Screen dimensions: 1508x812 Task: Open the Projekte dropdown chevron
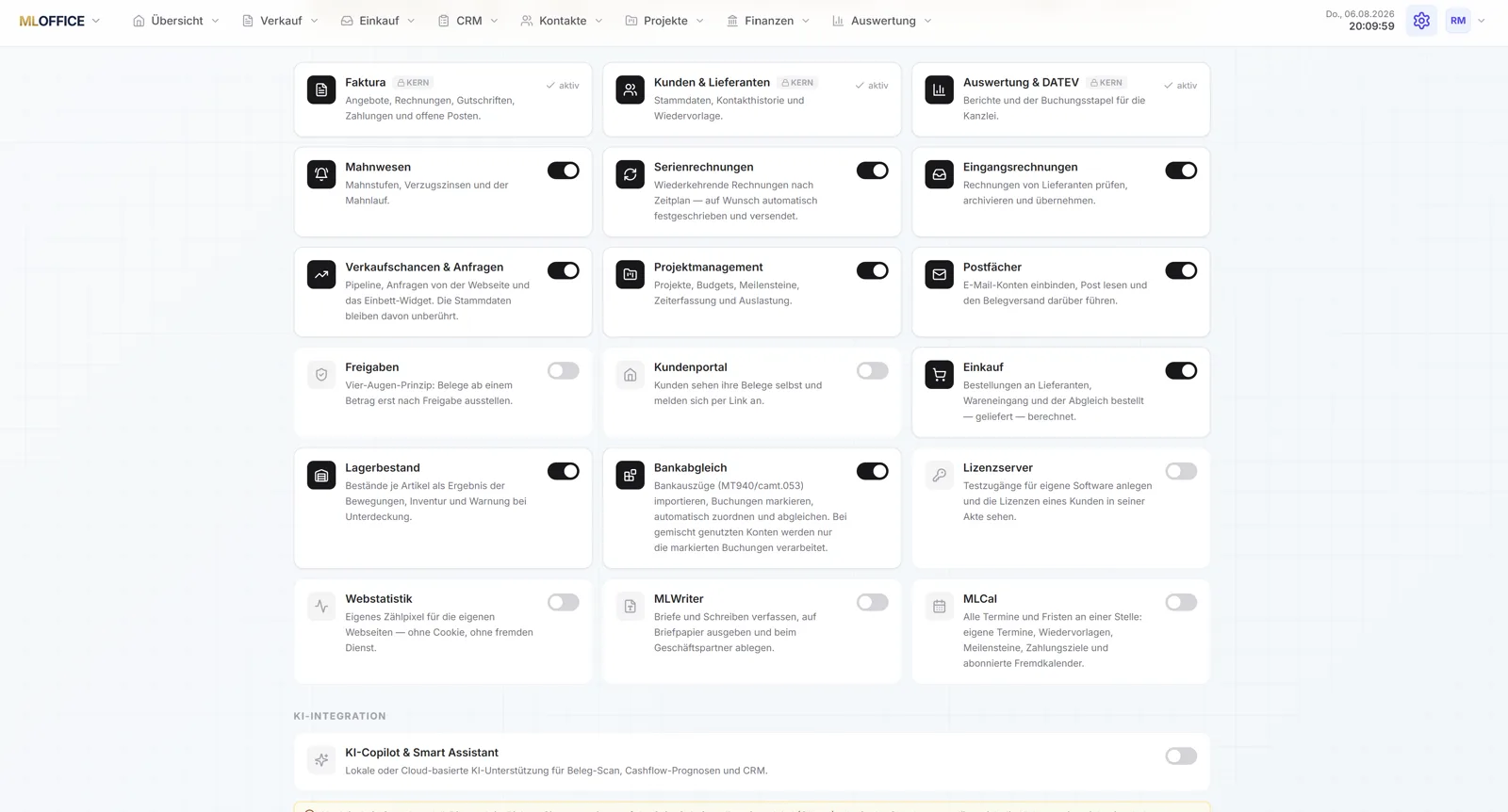(x=699, y=21)
